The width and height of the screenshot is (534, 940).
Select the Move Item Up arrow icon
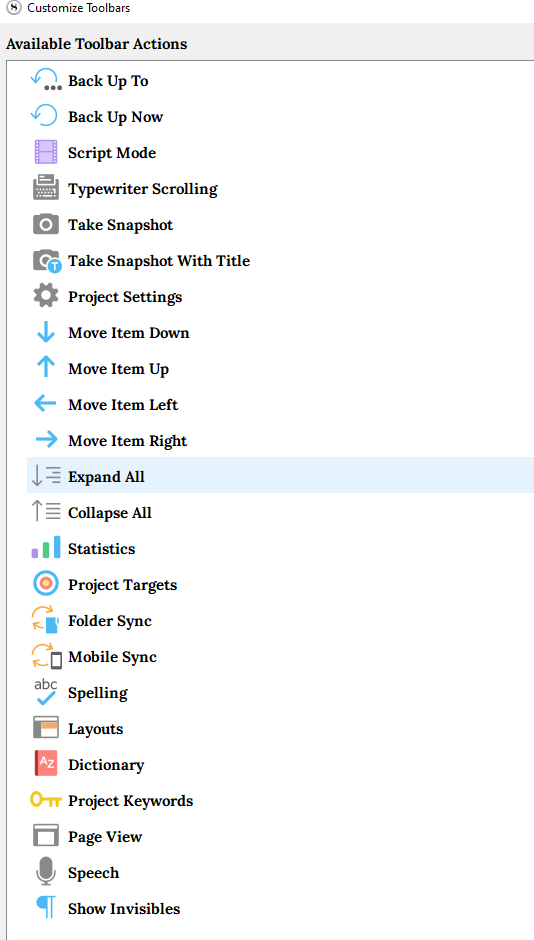[x=46, y=369]
